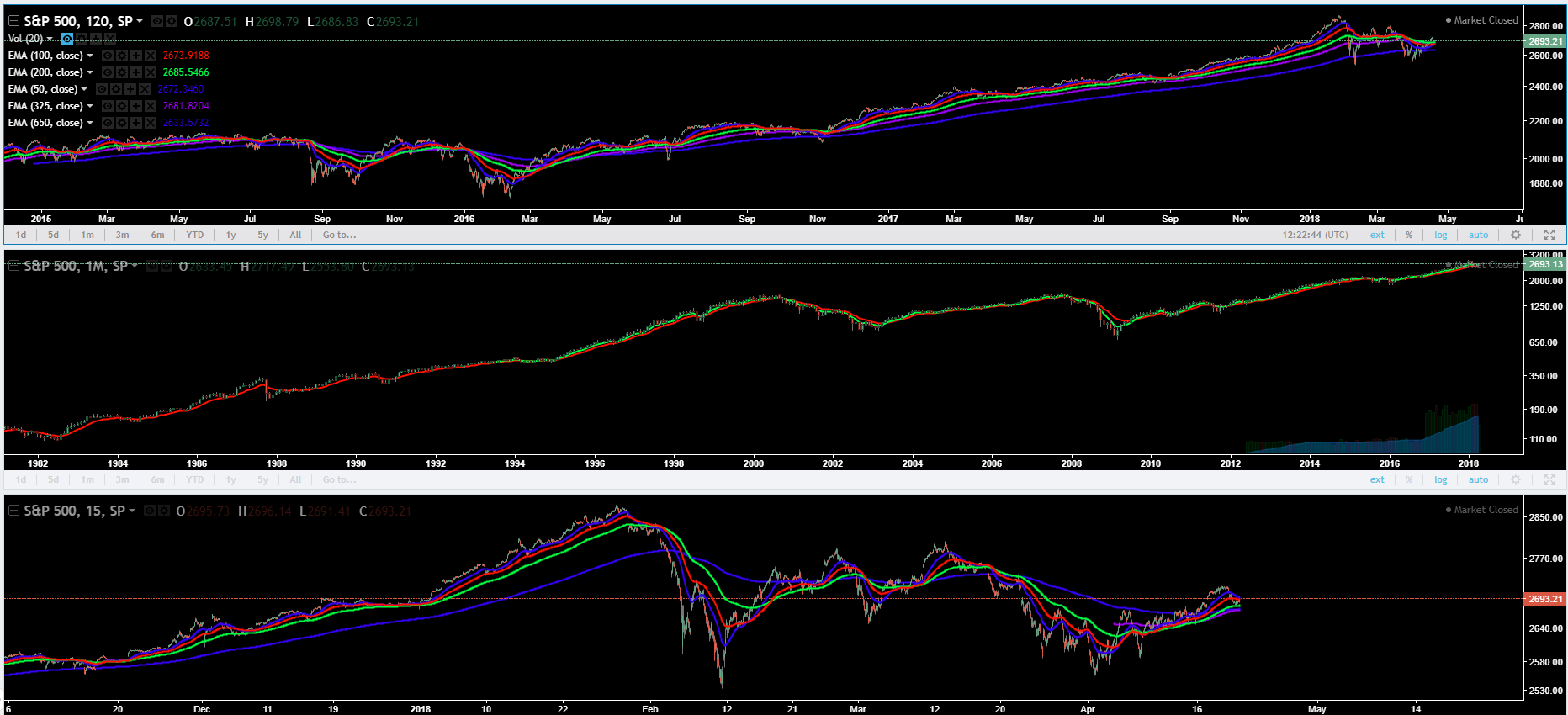Toggle 'auto' scale on the 1M chart
1568x715 pixels.
click(x=1478, y=479)
